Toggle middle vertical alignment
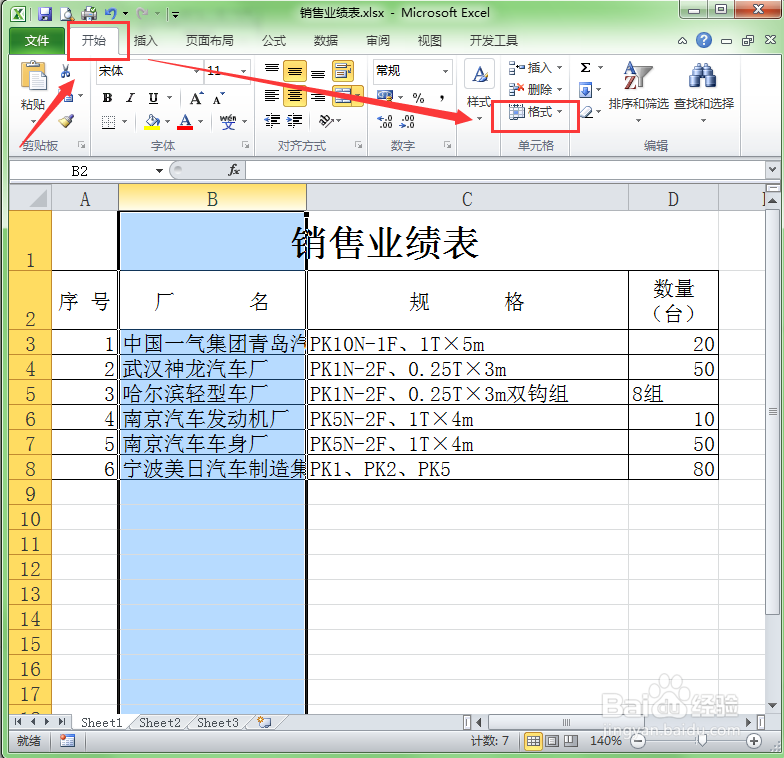Viewport: 784px width, 758px height. pyautogui.click(x=295, y=72)
